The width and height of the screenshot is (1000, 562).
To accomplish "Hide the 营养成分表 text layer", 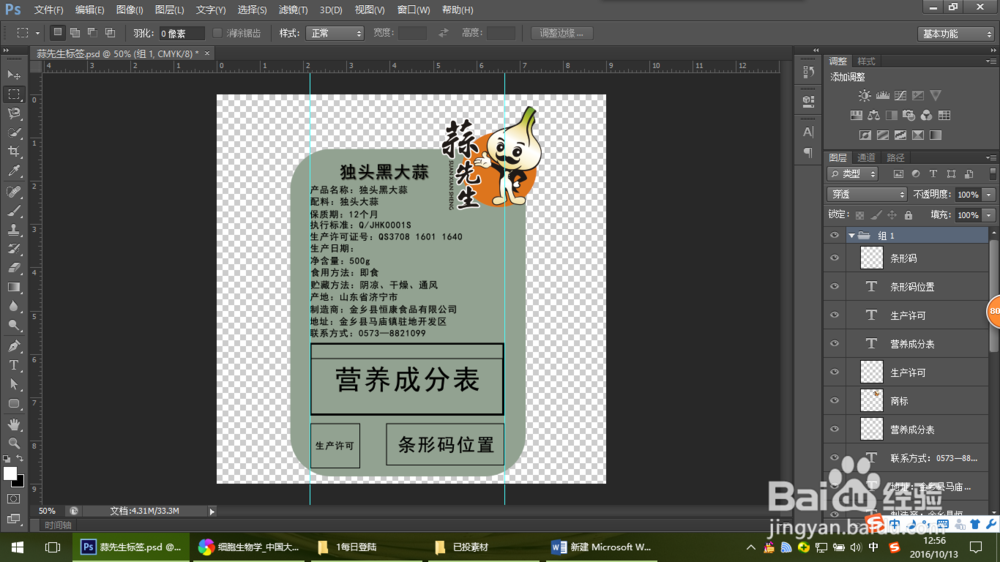I will 834,343.
